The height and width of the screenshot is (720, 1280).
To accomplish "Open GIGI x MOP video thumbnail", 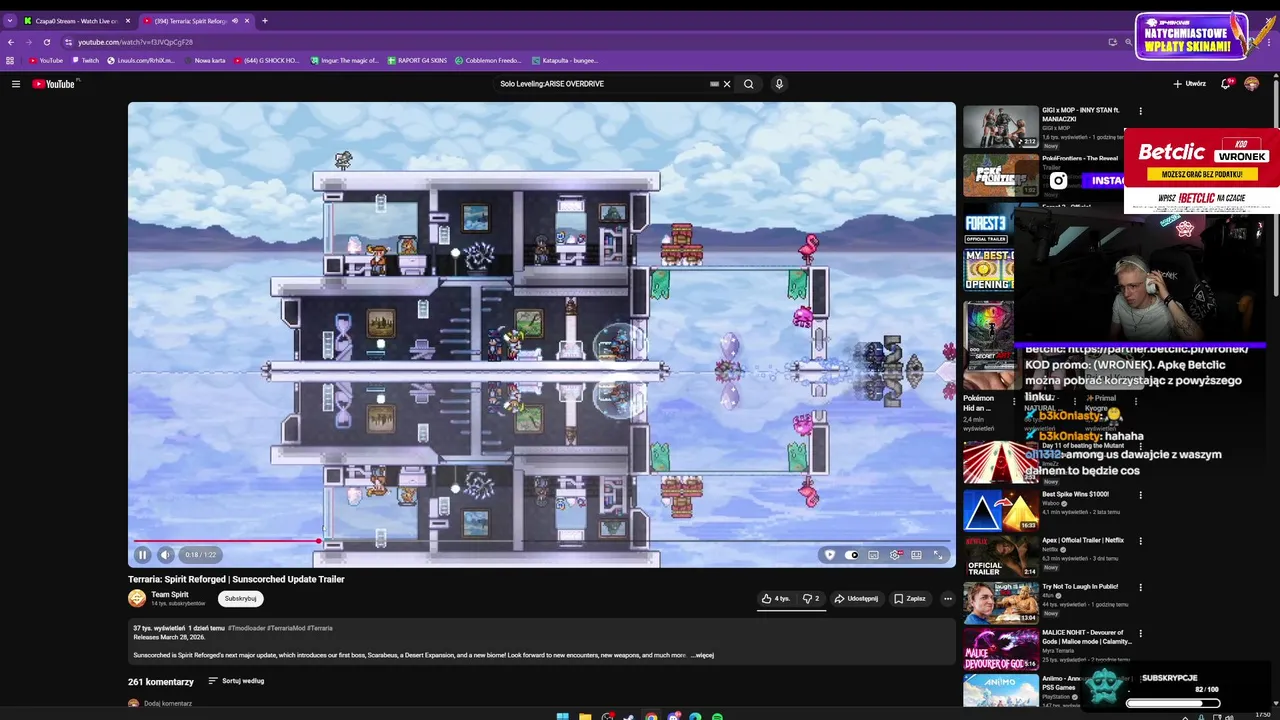I will click(x=1001, y=127).
